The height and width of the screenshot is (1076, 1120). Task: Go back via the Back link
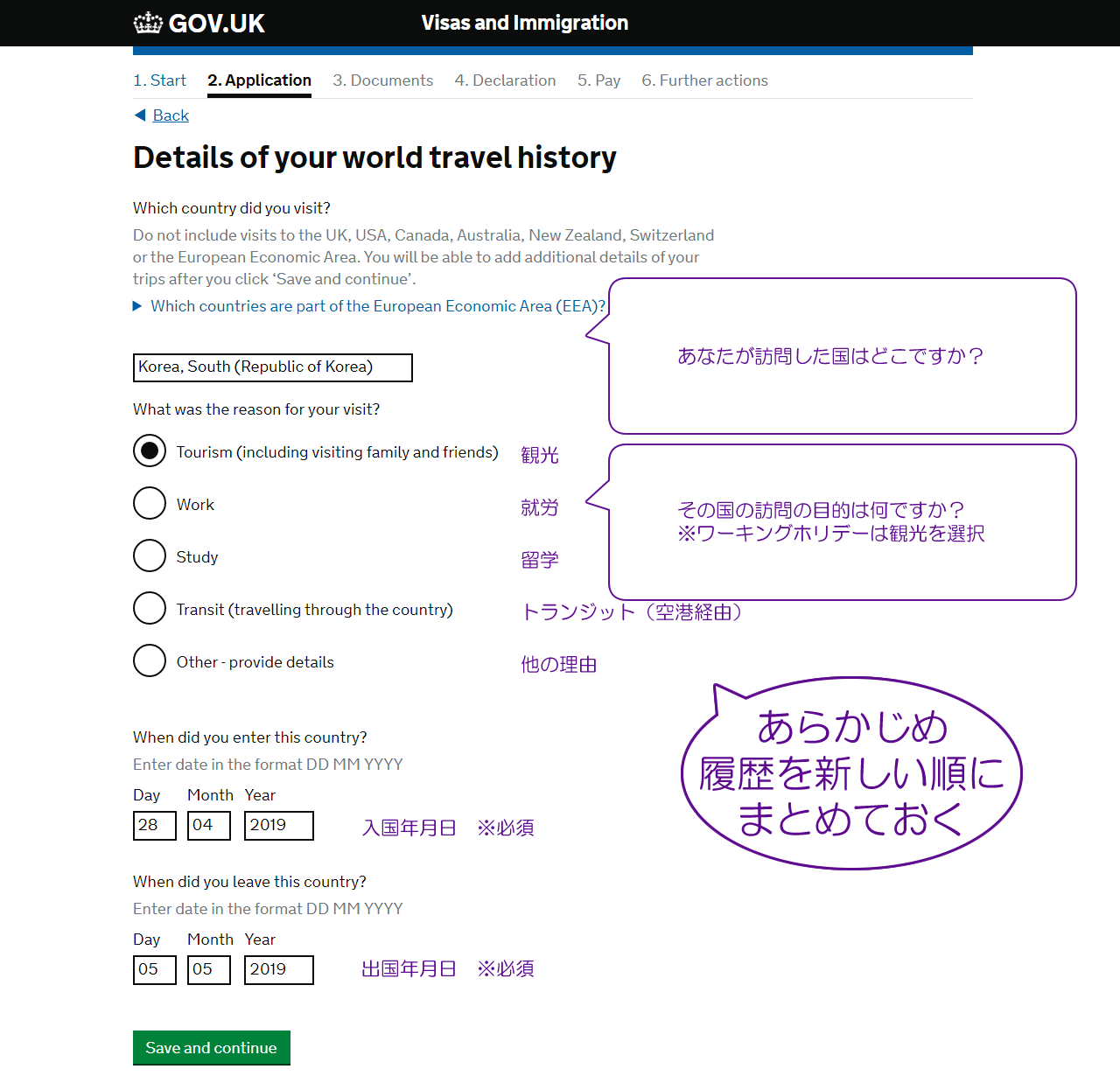[x=171, y=115]
